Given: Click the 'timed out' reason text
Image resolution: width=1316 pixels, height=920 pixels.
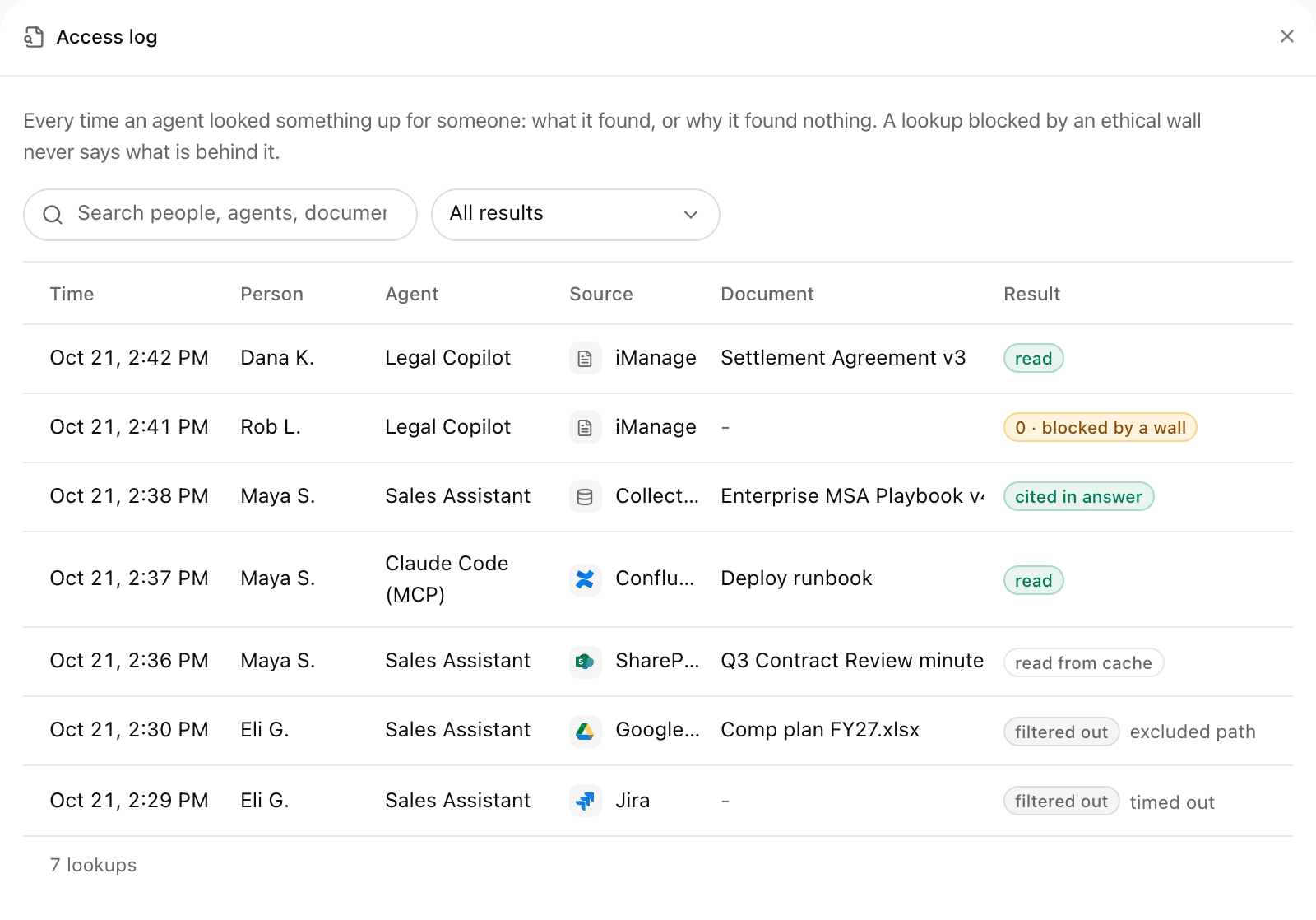Looking at the screenshot, I should point(1172,802).
